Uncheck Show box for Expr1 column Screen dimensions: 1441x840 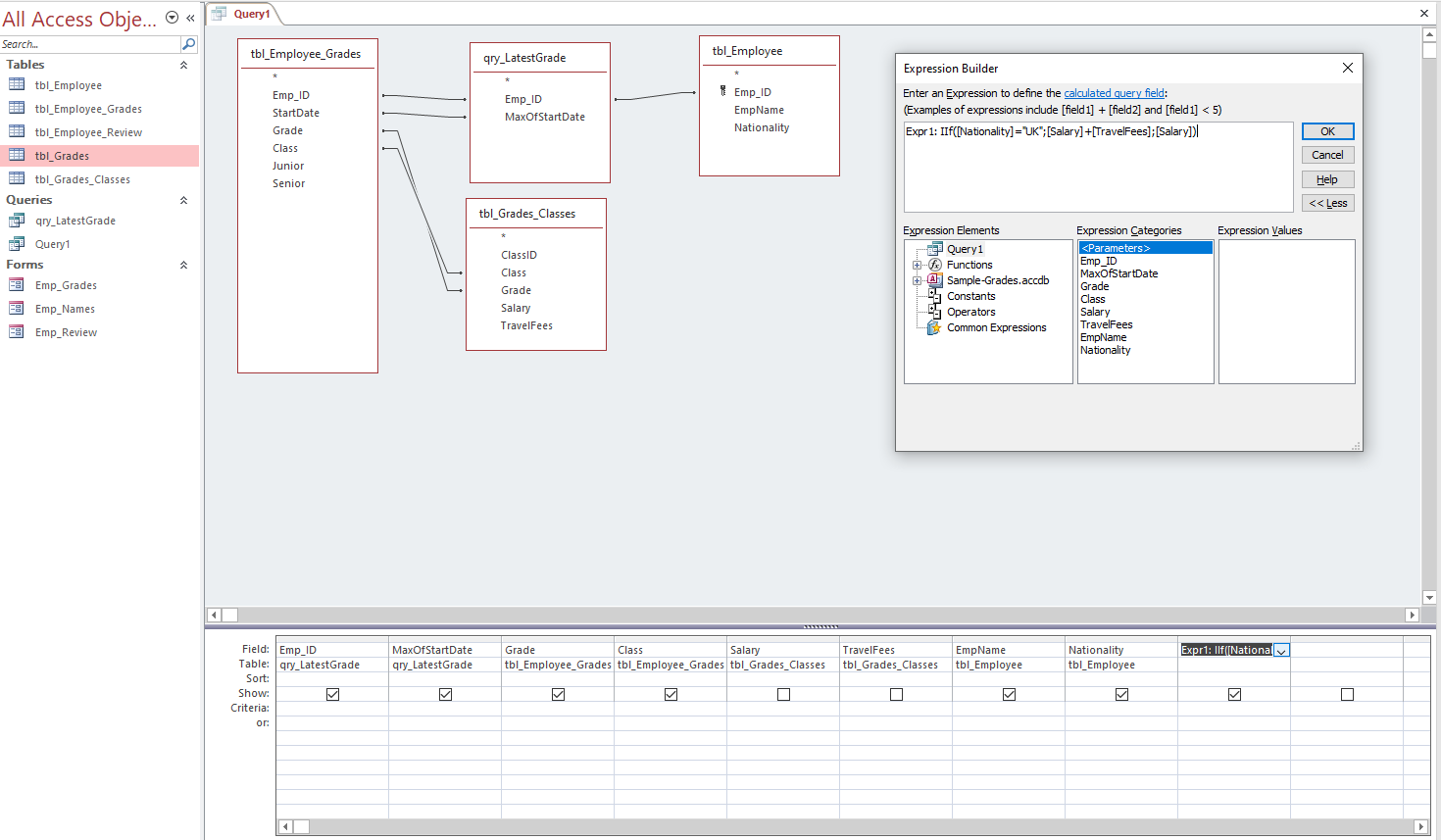point(1235,694)
